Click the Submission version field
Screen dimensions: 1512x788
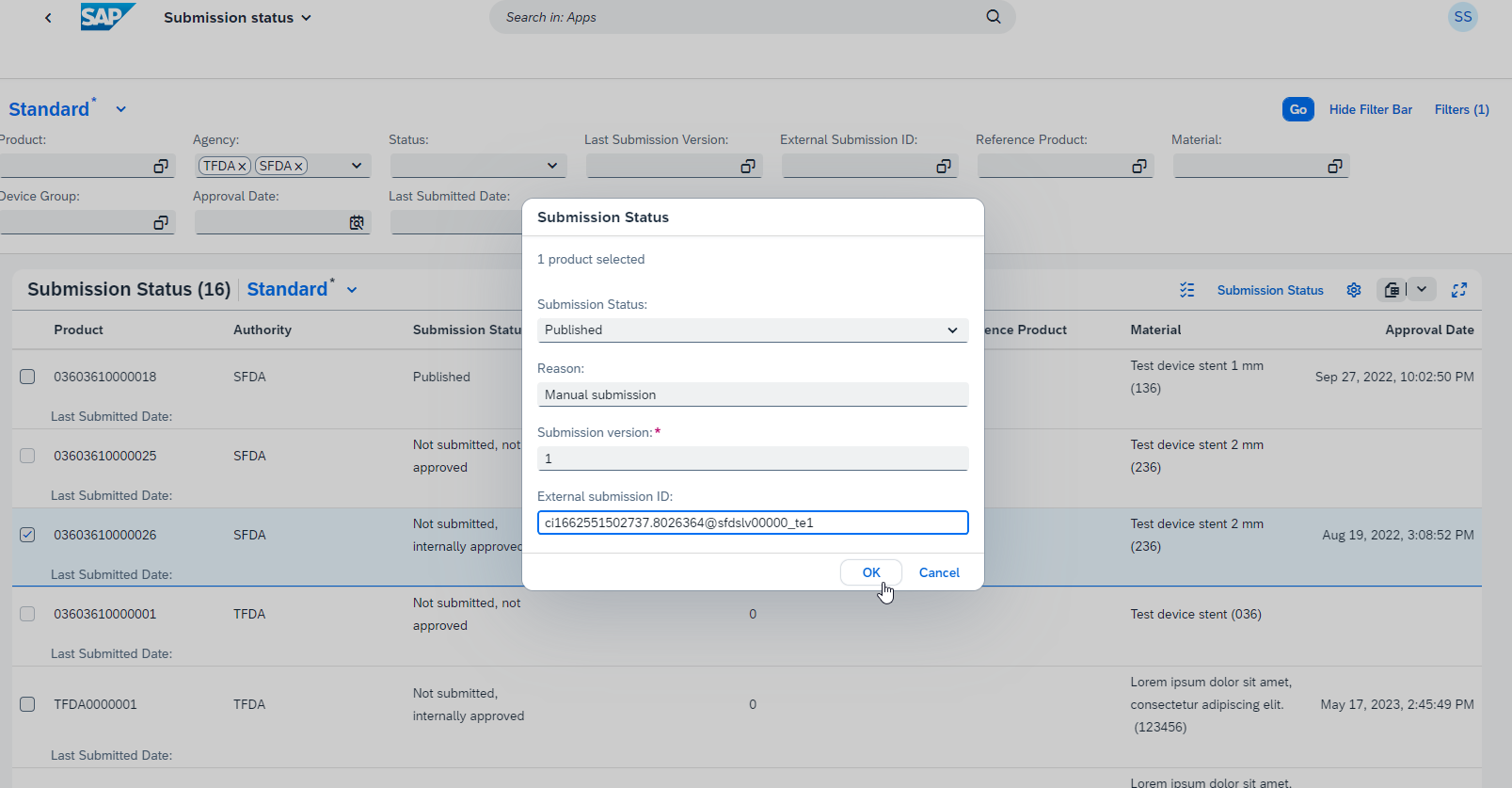tap(753, 458)
